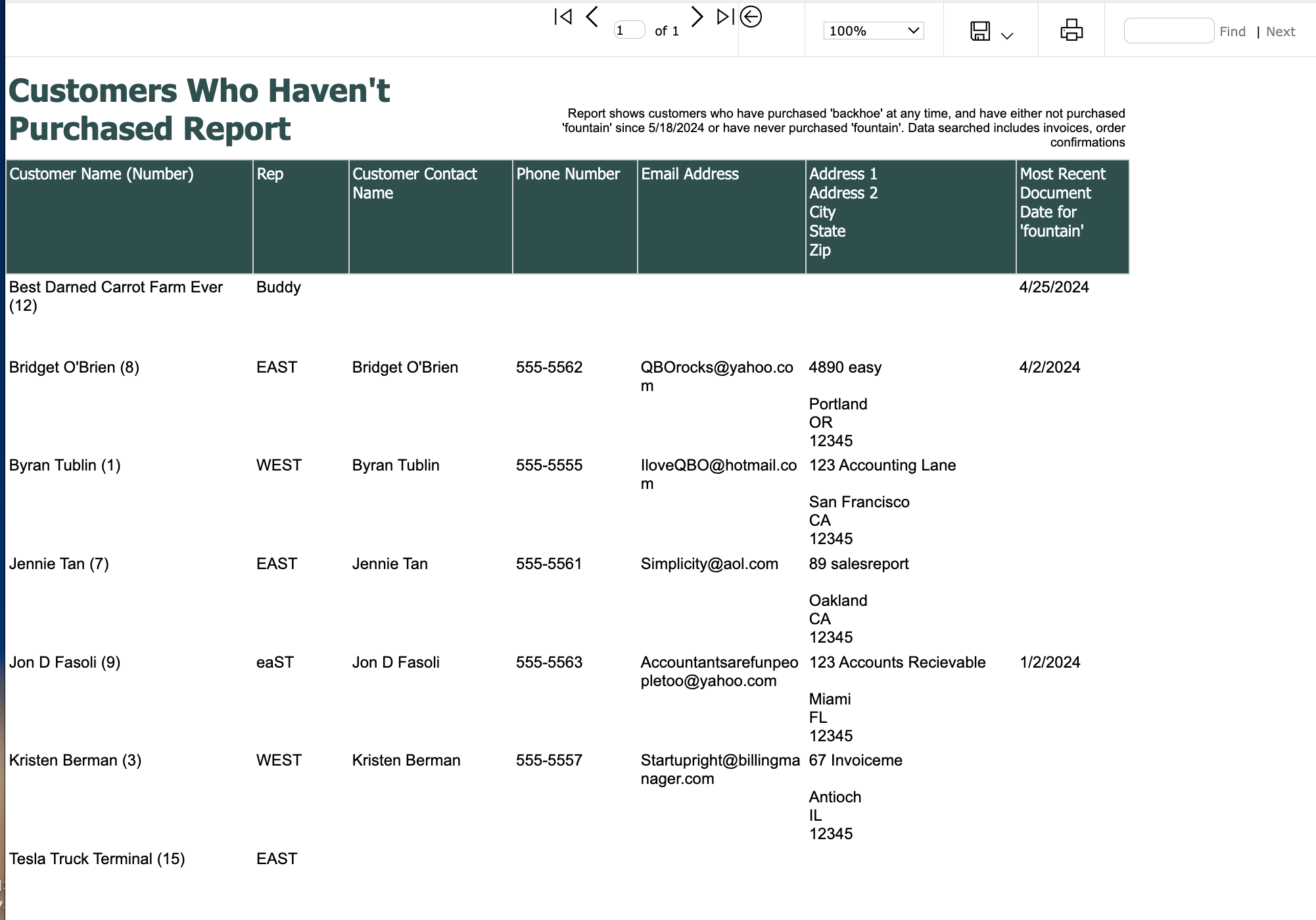Click the print report icon
This screenshot has height=920, width=1316.
click(1071, 30)
